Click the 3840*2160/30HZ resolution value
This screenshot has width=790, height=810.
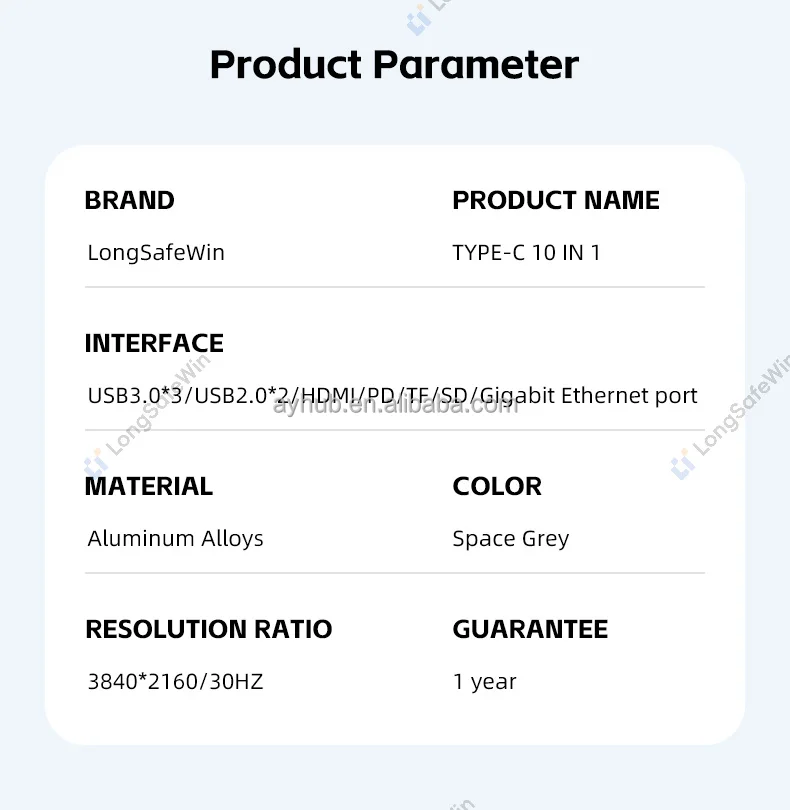point(176,681)
